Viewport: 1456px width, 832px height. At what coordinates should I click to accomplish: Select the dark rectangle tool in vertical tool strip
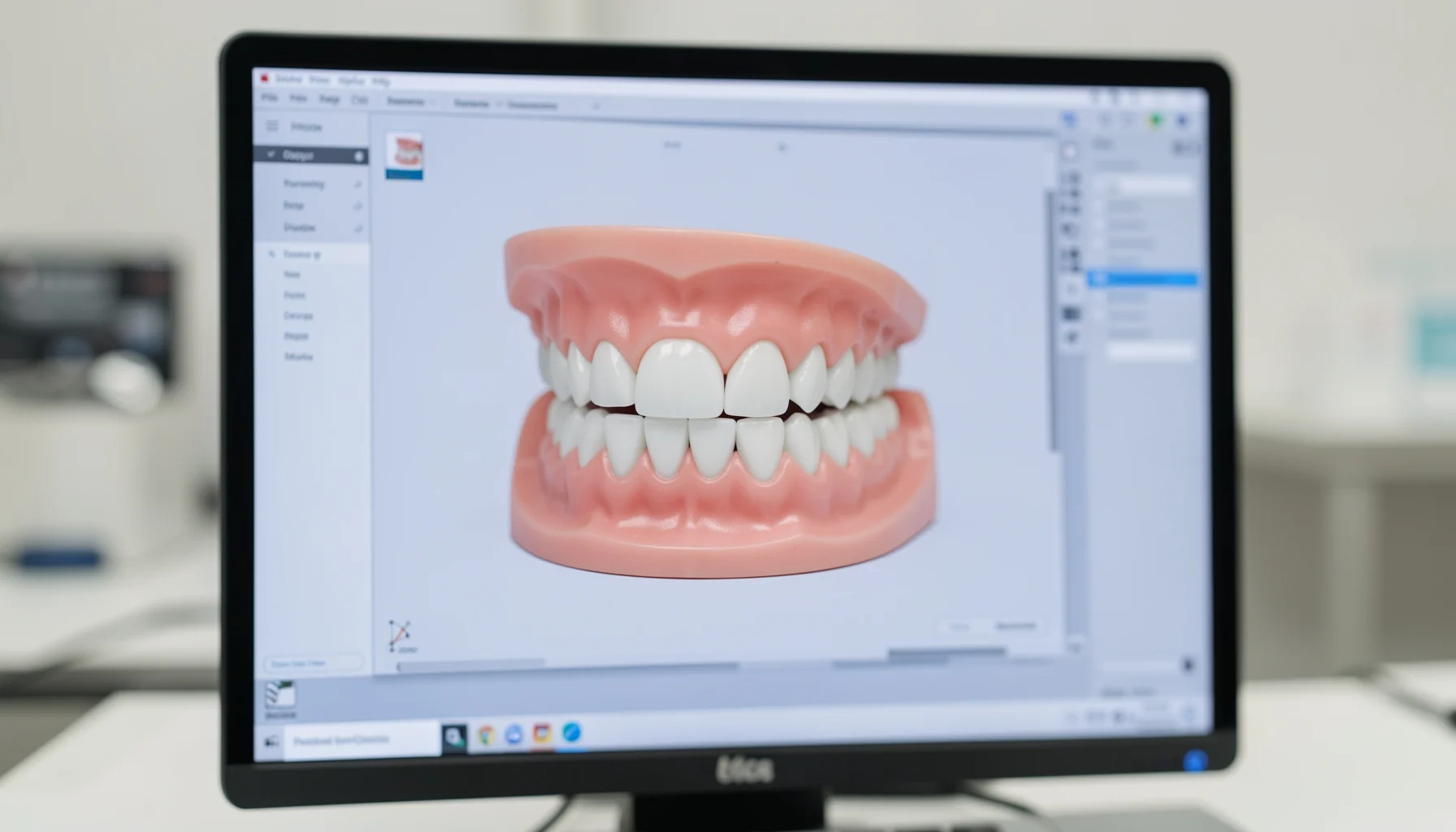1072,314
